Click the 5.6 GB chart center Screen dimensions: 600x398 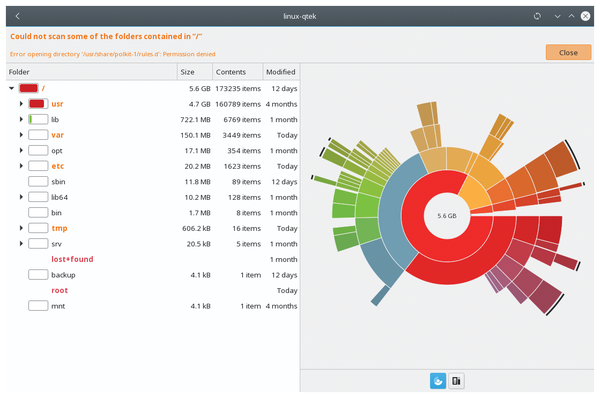point(447,216)
